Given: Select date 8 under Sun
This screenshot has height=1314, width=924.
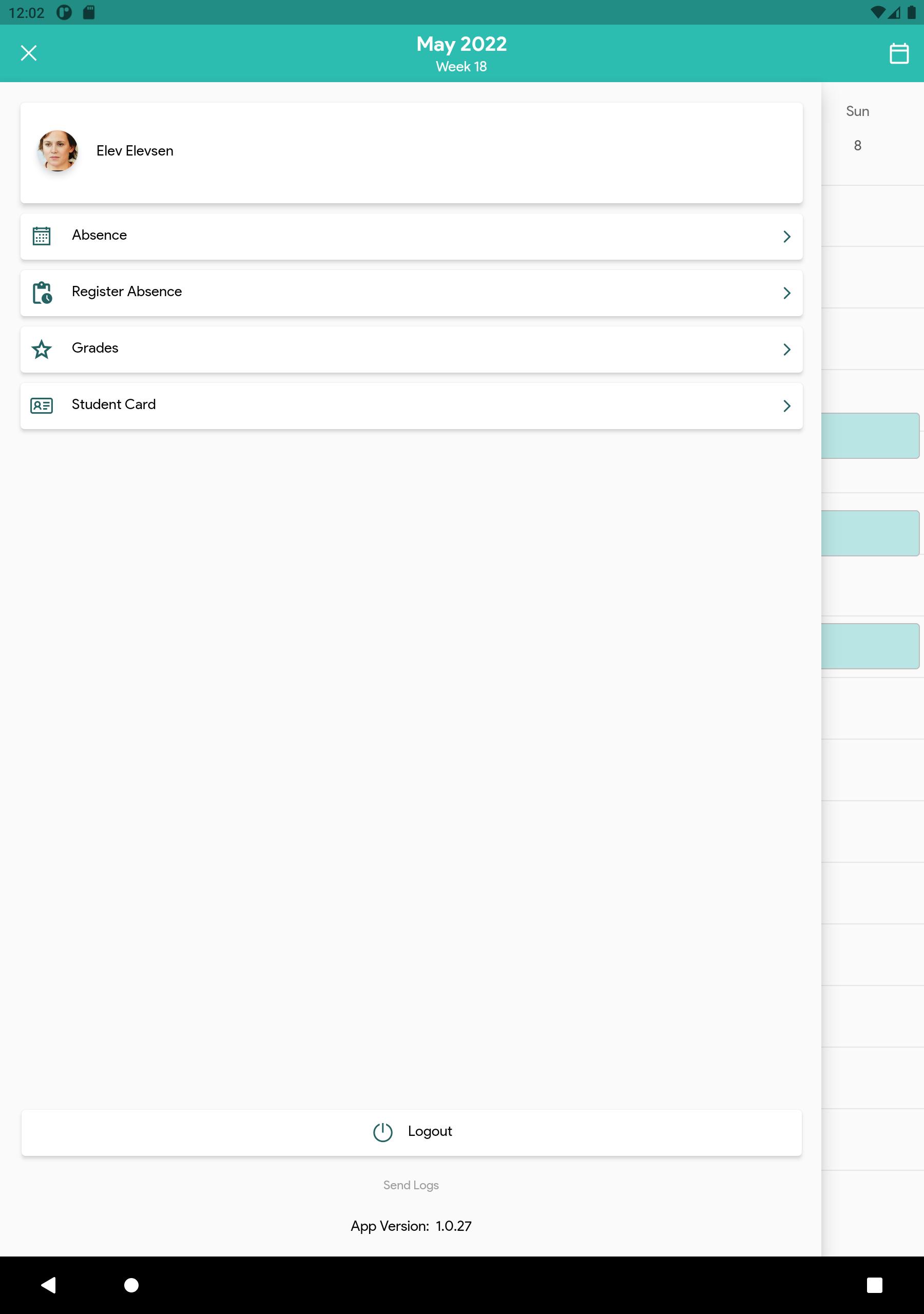Looking at the screenshot, I should pyautogui.click(x=858, y=145).
